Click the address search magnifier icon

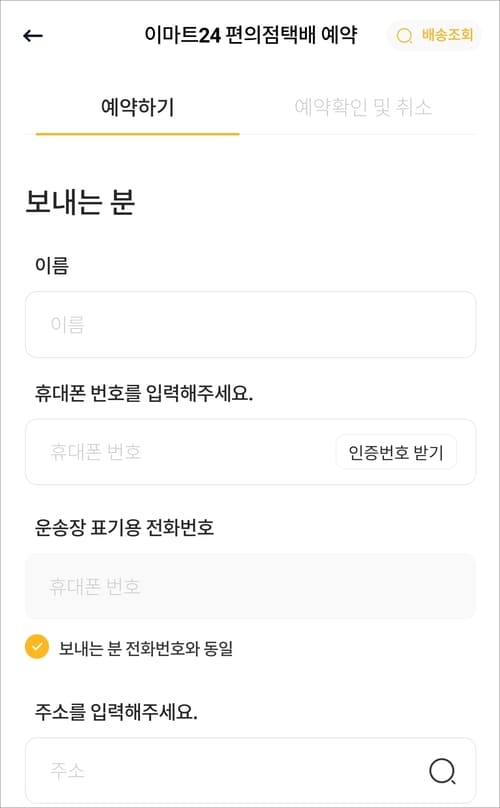(442, 771)
